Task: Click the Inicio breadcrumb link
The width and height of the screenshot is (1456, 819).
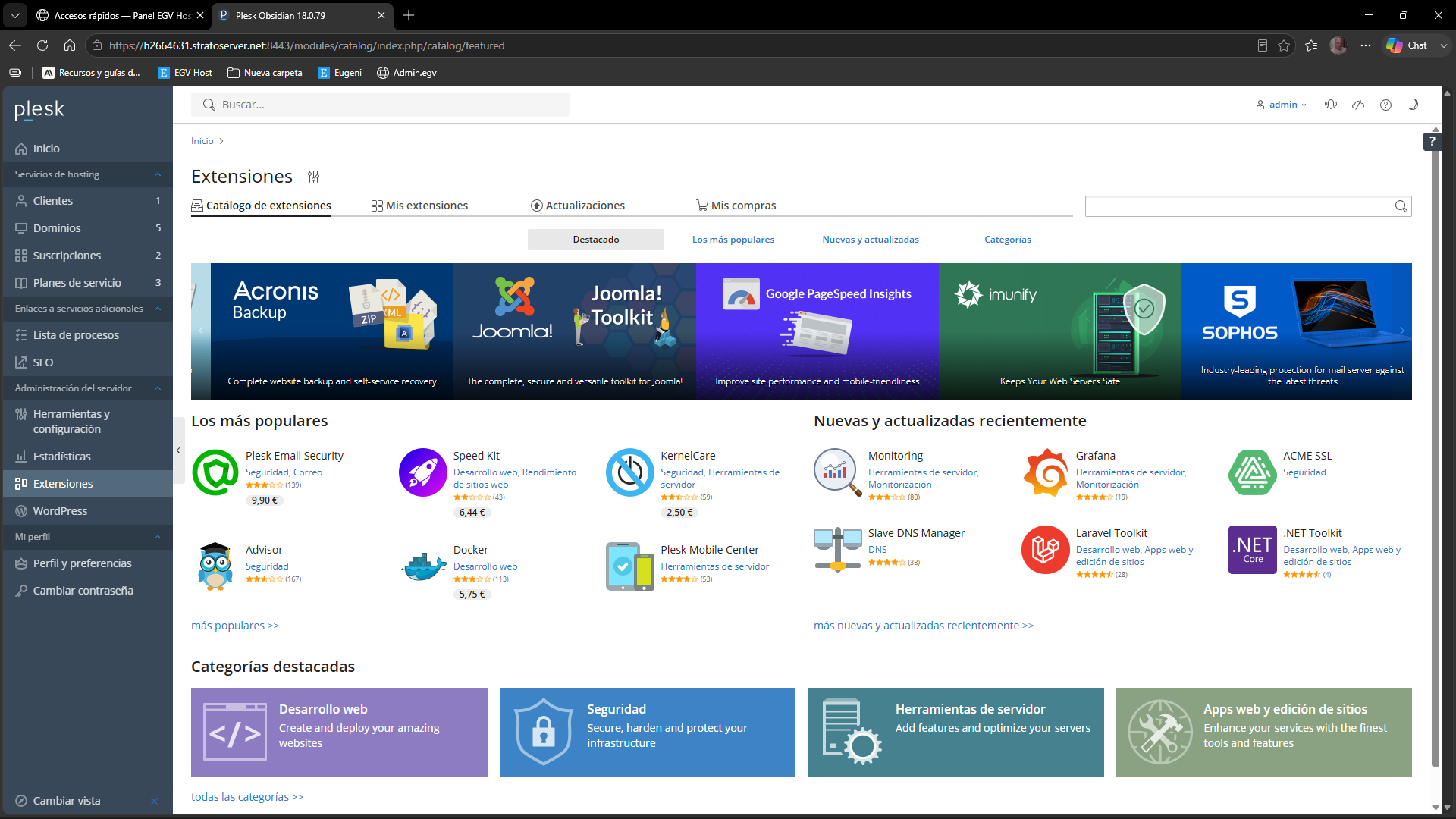Action: pyautogui.click(x=202, y=141)
